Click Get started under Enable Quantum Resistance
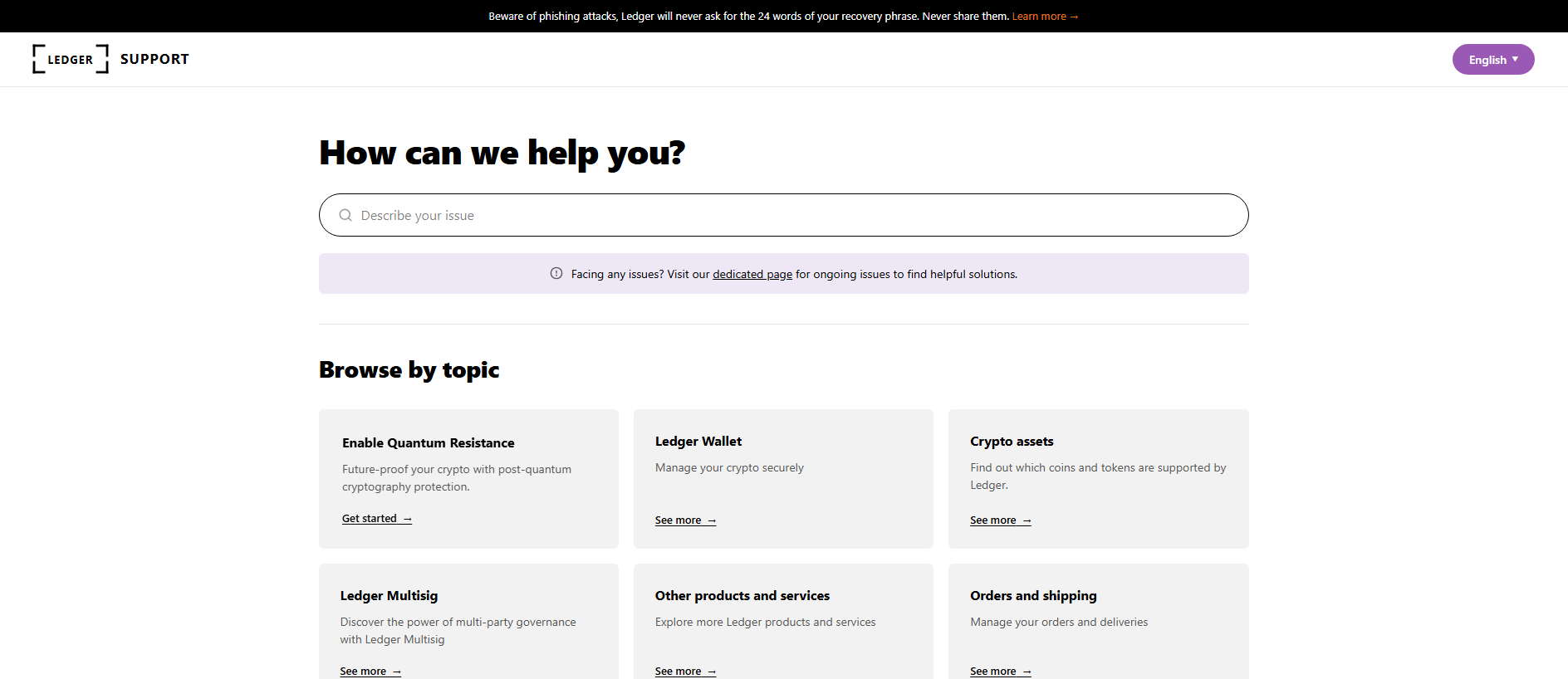Viewport: 1568px width, 679px height. [377, 519]
